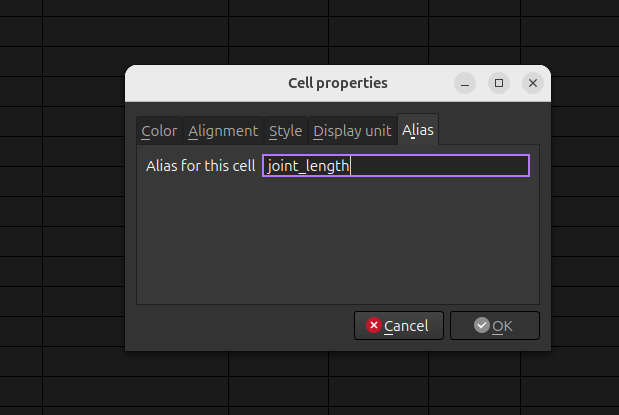The width and height of the screenshot is (619, 415).
Task: Click the empty panel area below the alias field
Action: click(x=337, y=240)
